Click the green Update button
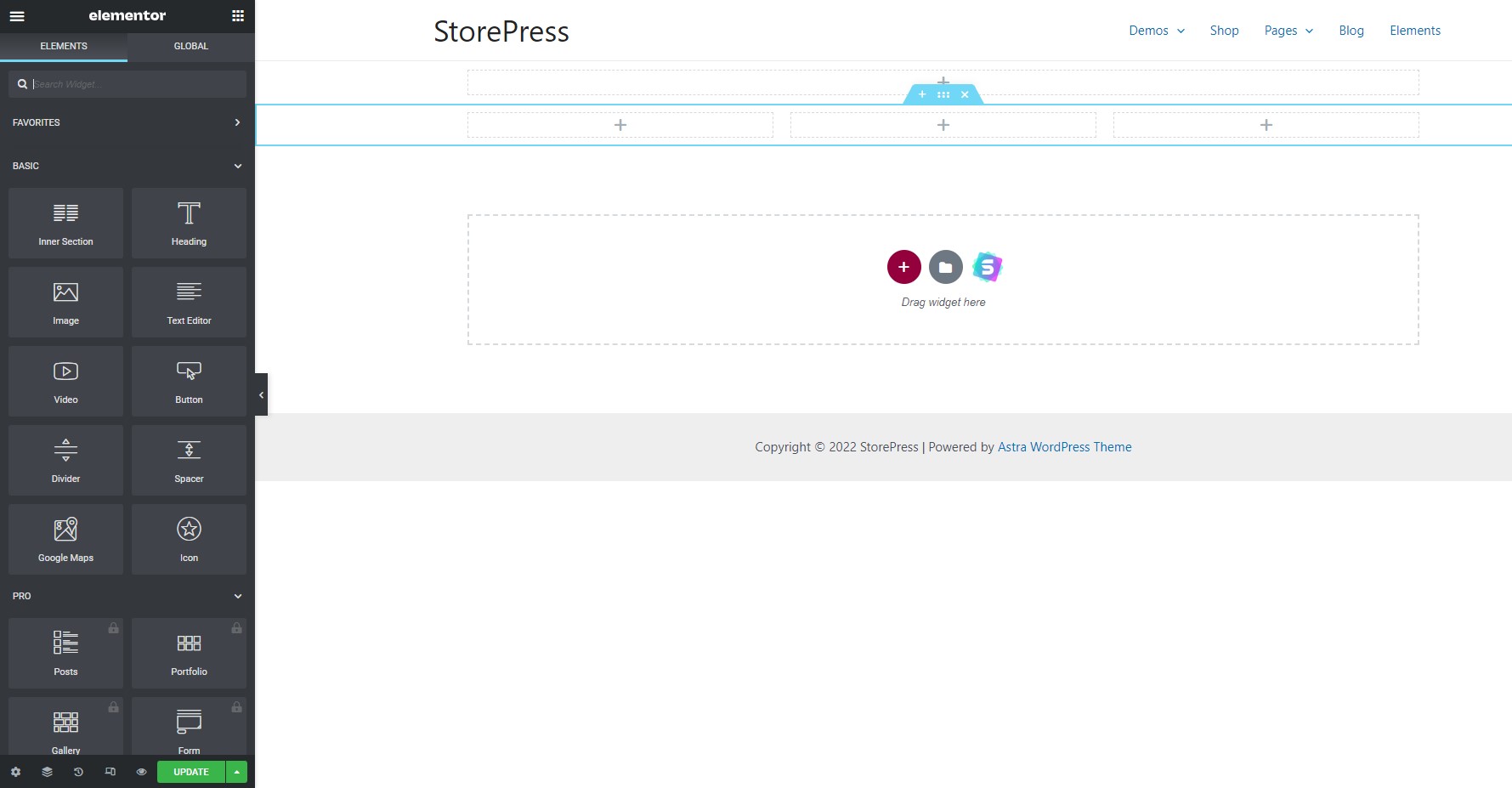The width and height of the screenshot is (1512, 788). coord(190,772)
